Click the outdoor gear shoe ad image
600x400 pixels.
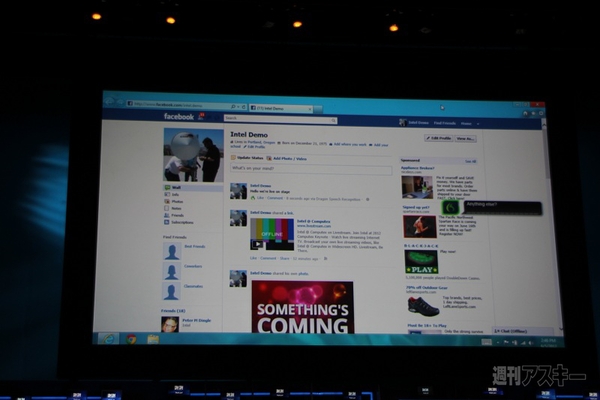(x=422, y=307)
